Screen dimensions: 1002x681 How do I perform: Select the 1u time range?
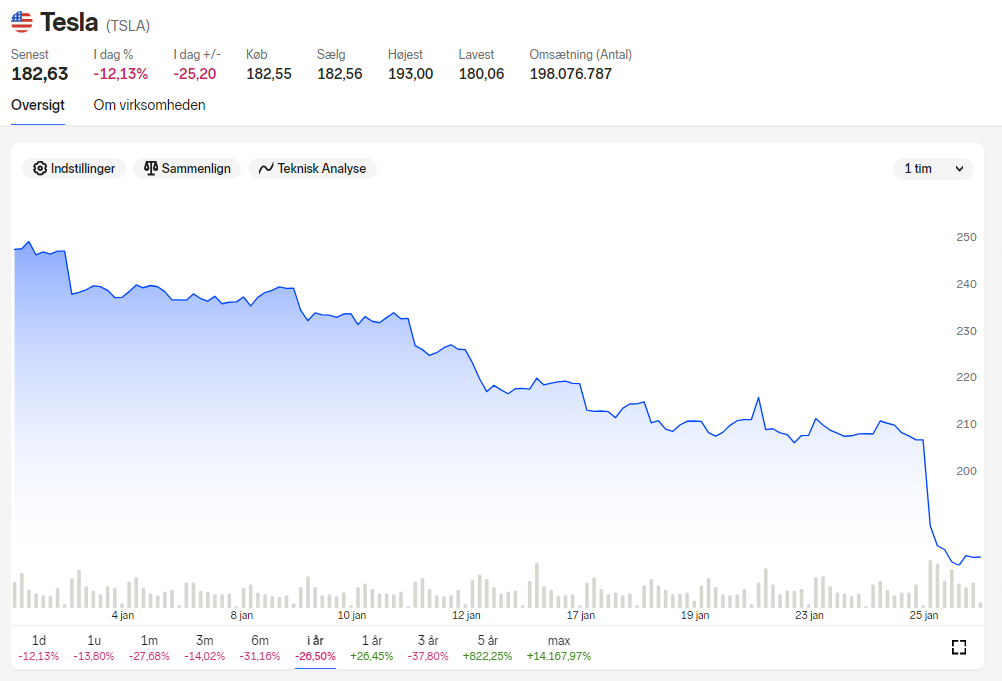pos(94,648)
